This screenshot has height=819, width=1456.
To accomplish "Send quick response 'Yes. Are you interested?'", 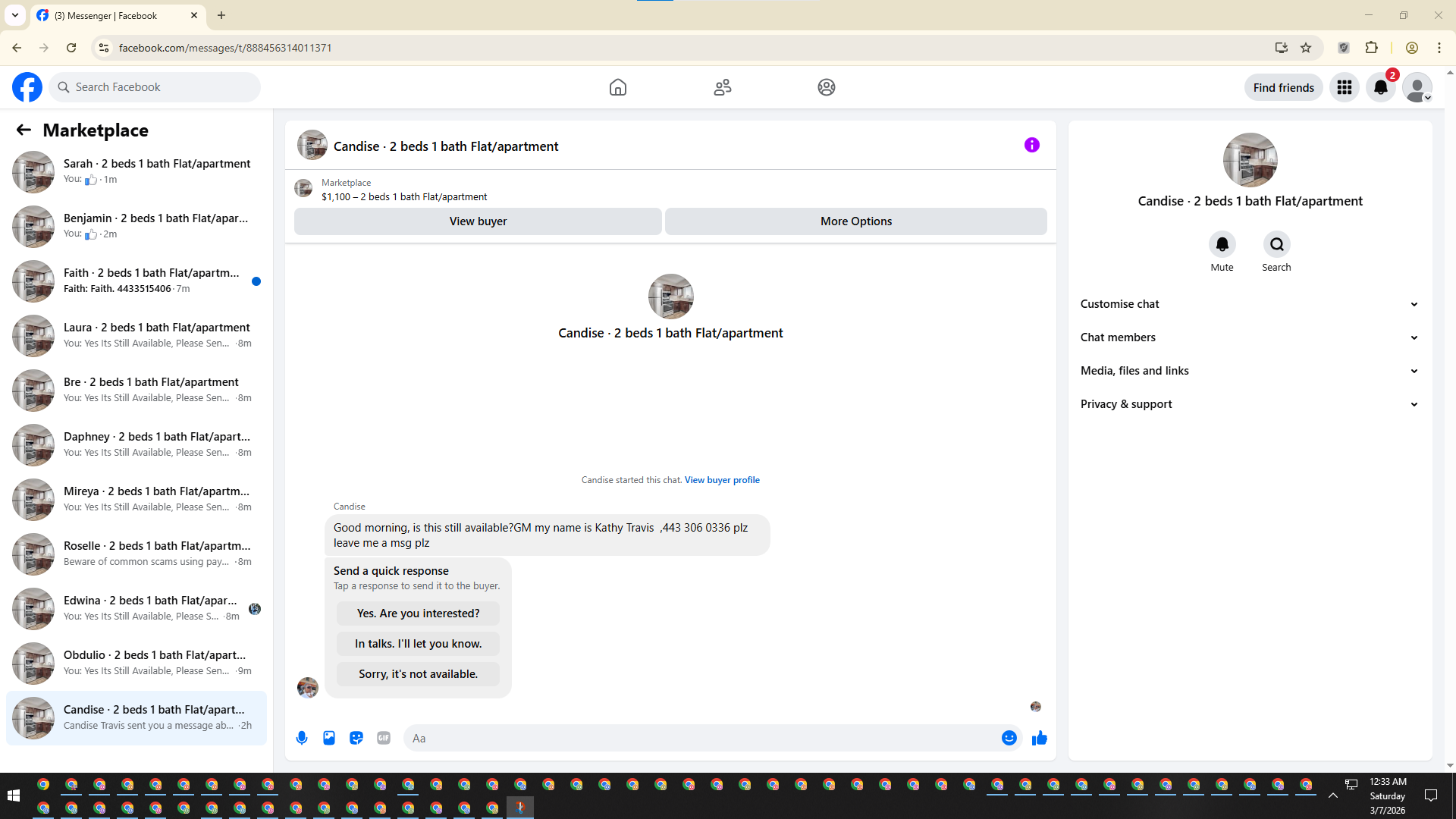I will [x=418, y=613].
